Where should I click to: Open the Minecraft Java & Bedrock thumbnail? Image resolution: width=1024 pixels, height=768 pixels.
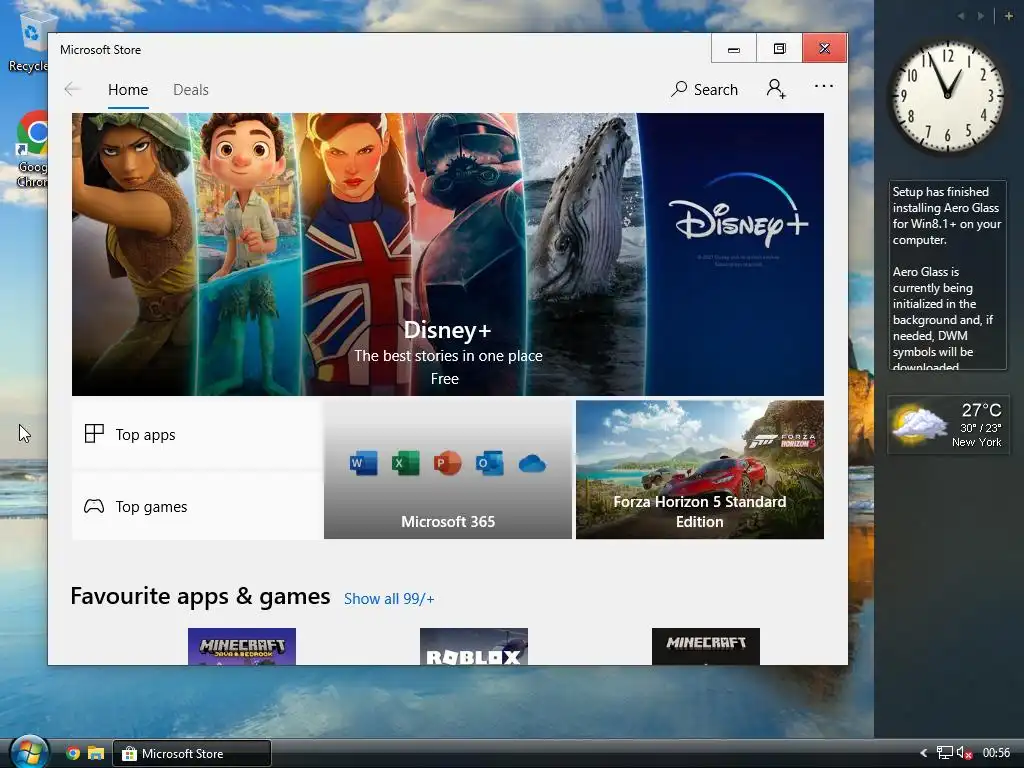click(242, 647)
